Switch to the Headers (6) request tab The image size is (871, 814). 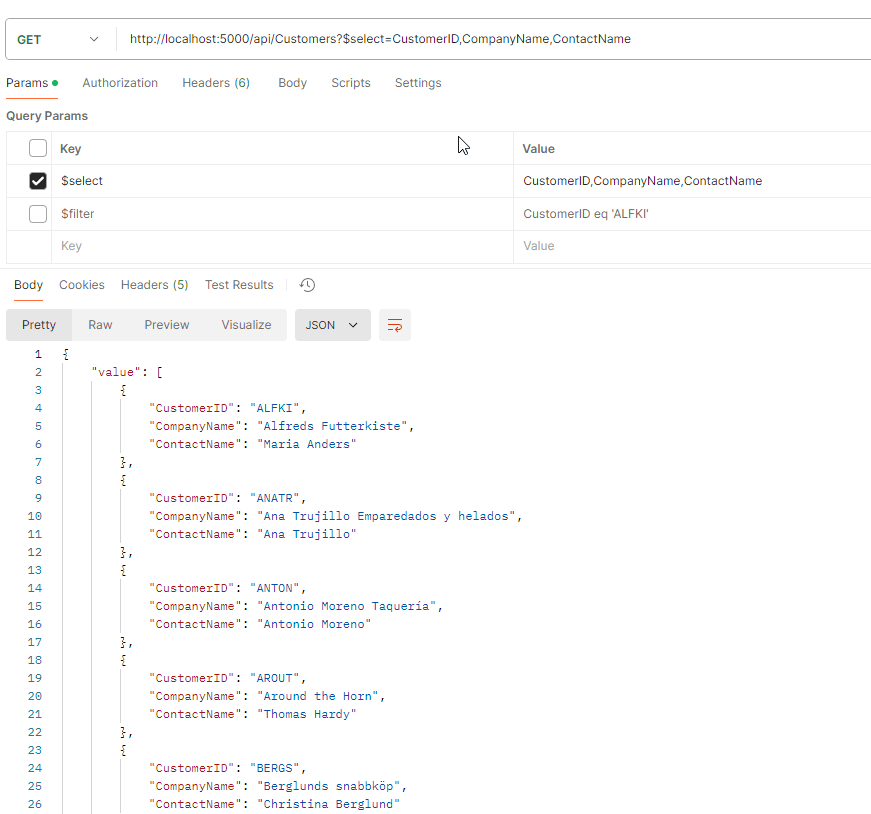tap(216, 83)
